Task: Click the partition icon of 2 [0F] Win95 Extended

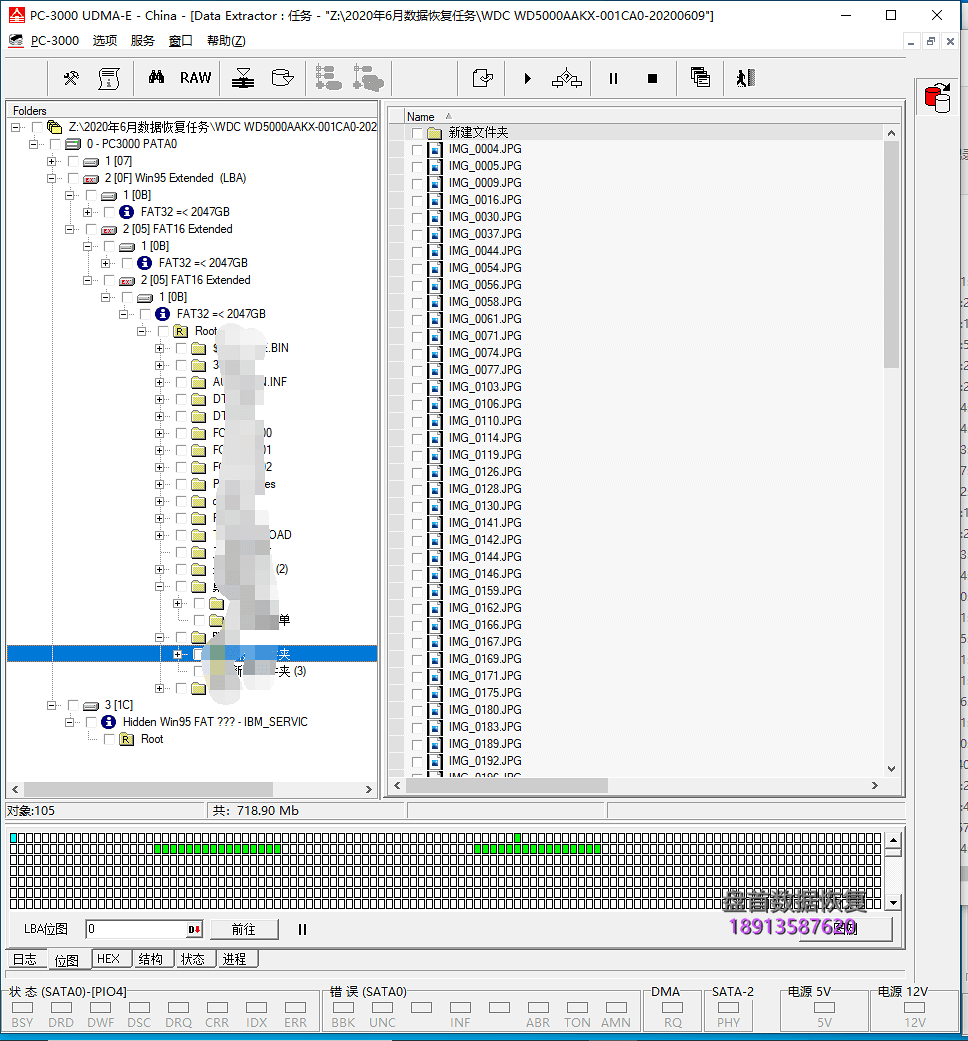Action: (x=91, y=179)
